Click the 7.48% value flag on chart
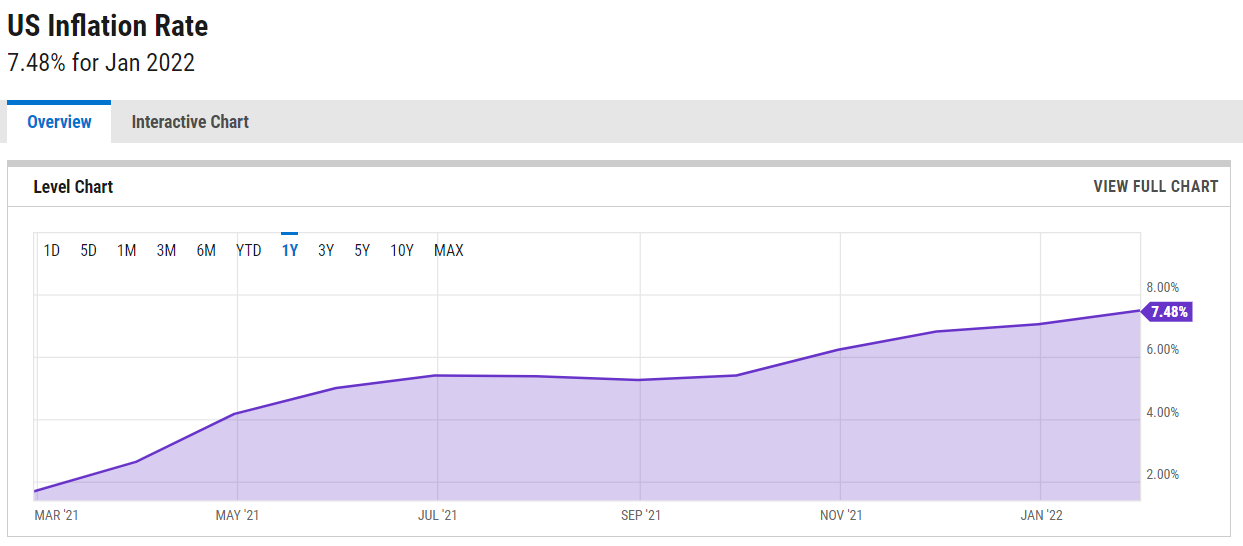 coord(1167,312)
